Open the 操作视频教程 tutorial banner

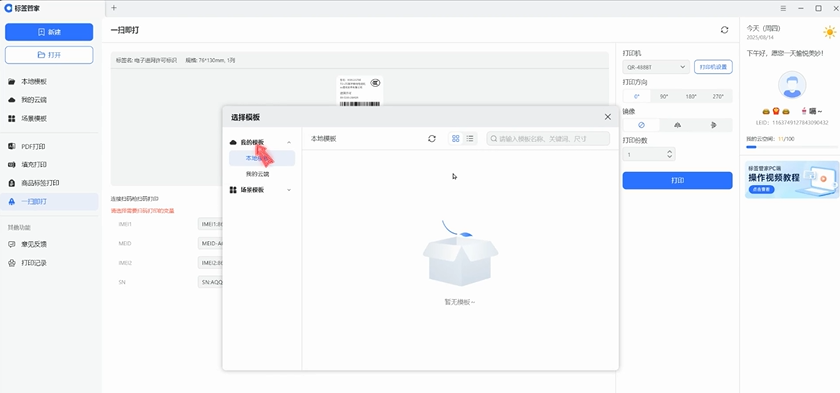[x=792, y=179]
